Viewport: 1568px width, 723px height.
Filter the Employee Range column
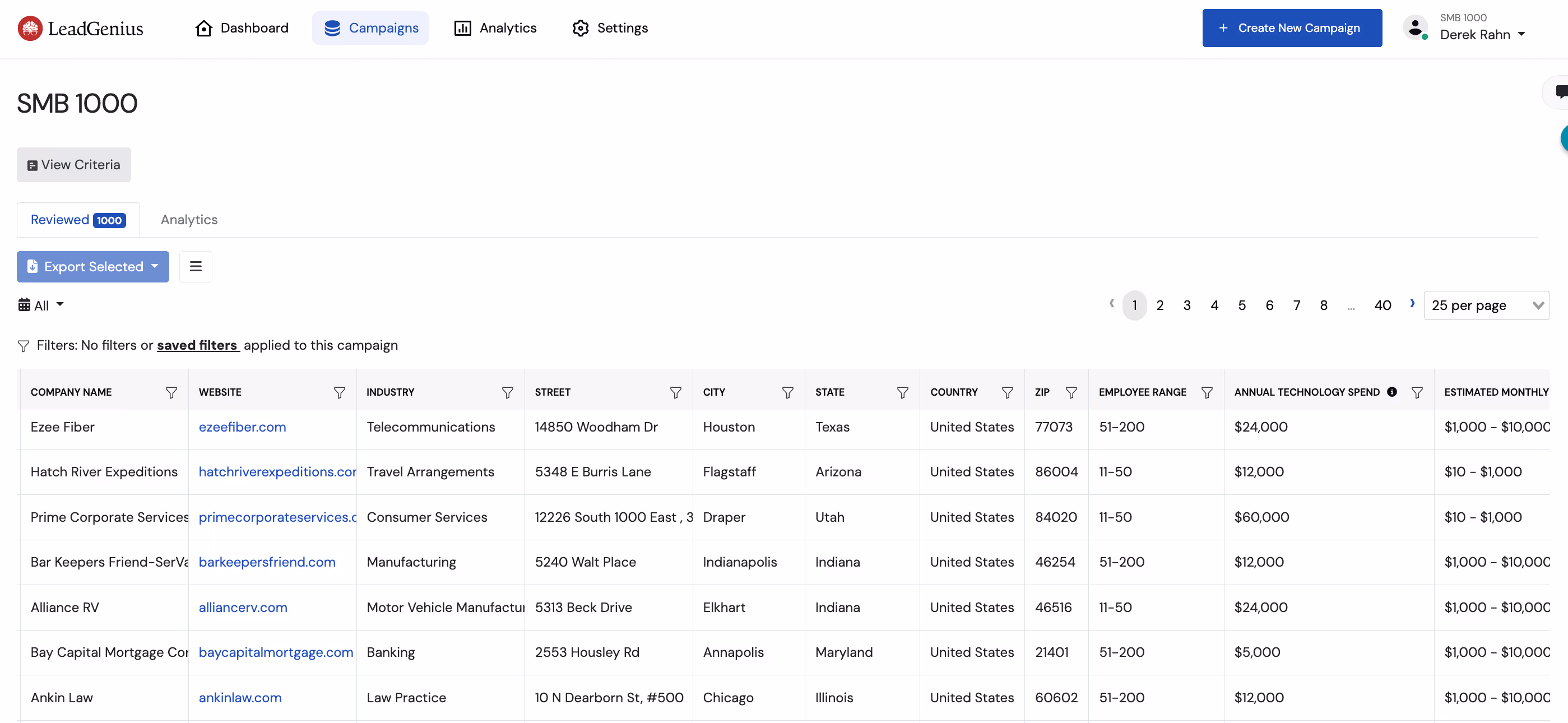1207,392
